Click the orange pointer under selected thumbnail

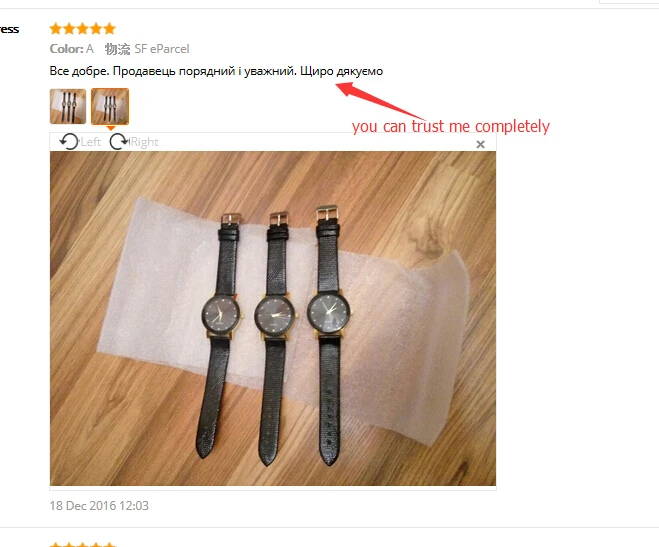[110, 128]
